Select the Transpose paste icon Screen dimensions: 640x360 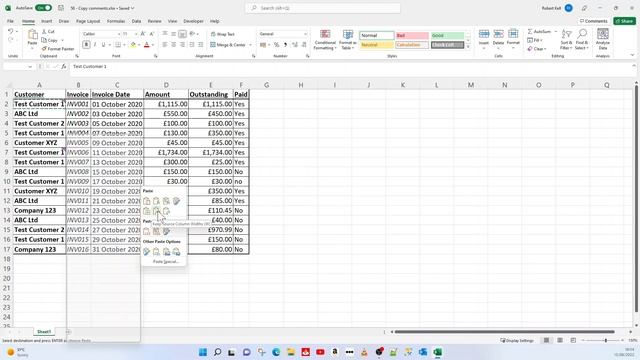click(x=166, y=211)
